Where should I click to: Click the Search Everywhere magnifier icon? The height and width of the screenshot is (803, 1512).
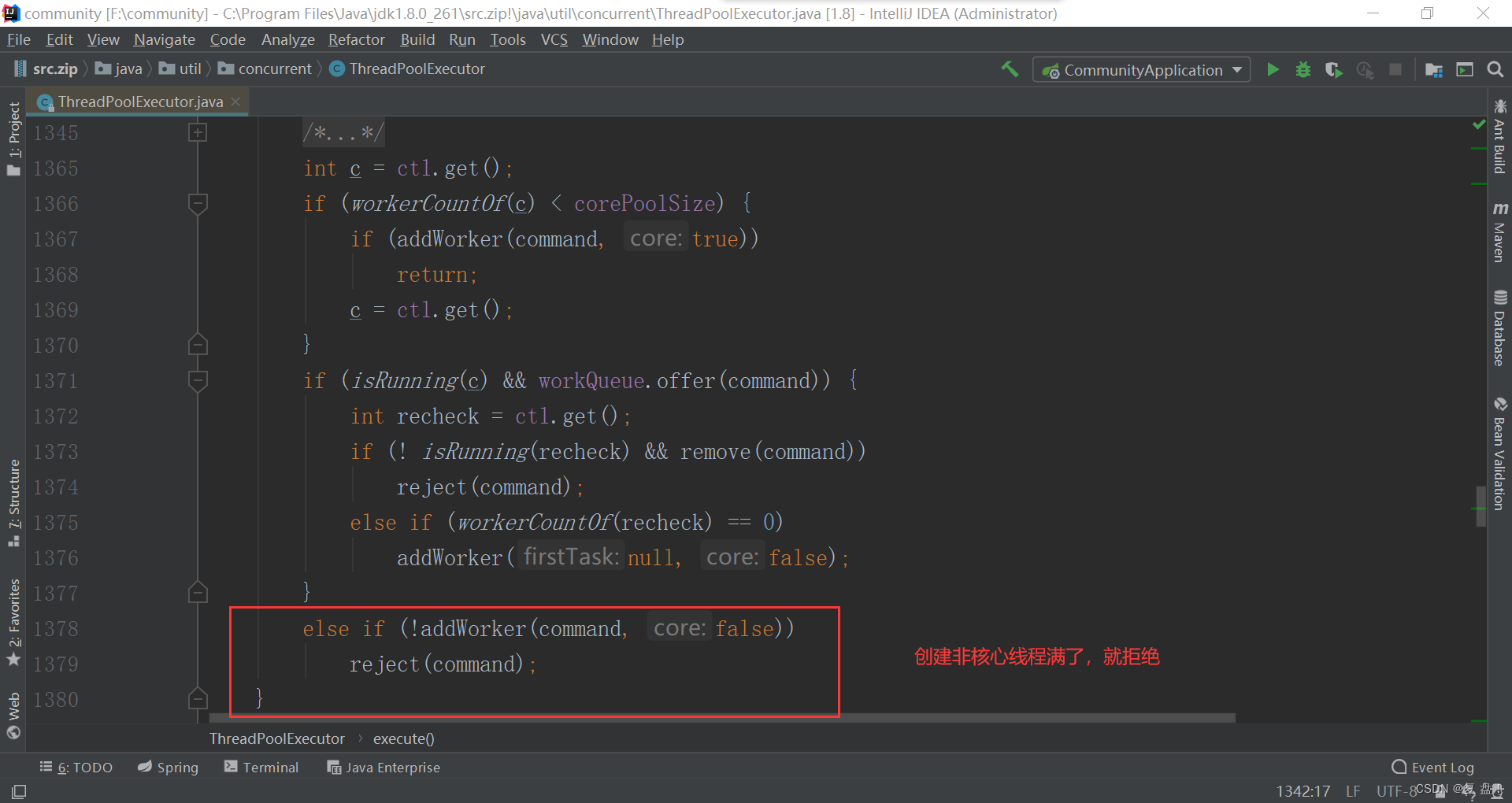tap(1495, 69)
